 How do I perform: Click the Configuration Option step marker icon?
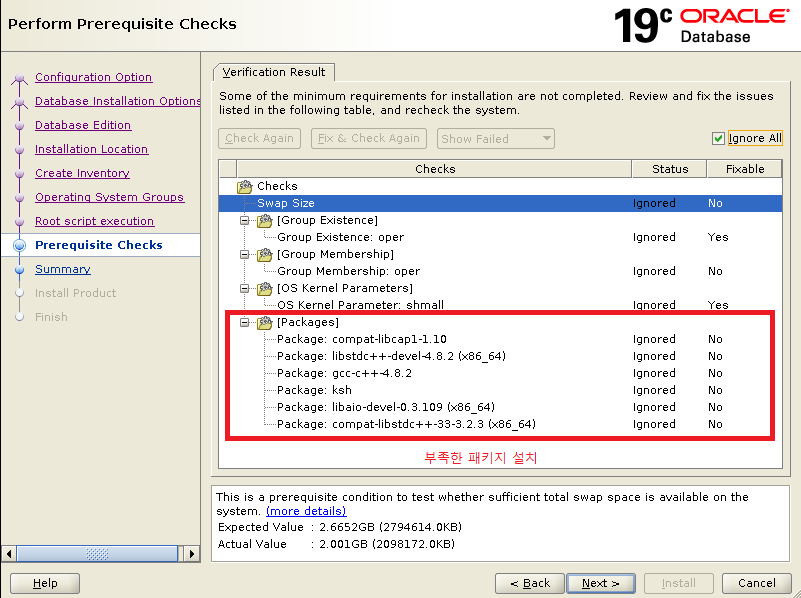[19, 78]
